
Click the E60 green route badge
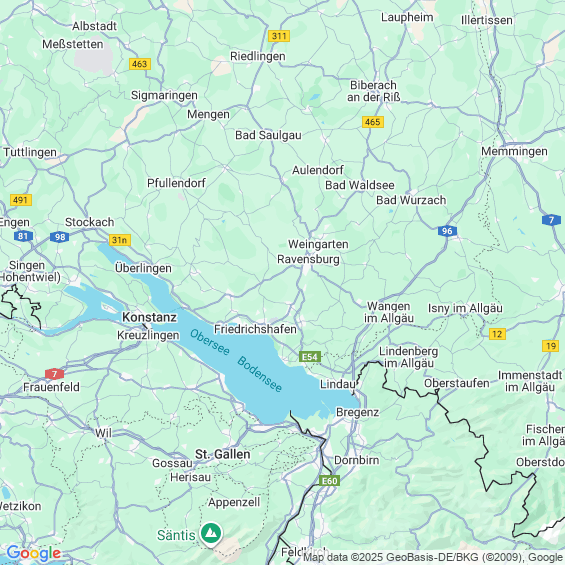[329, 481]
